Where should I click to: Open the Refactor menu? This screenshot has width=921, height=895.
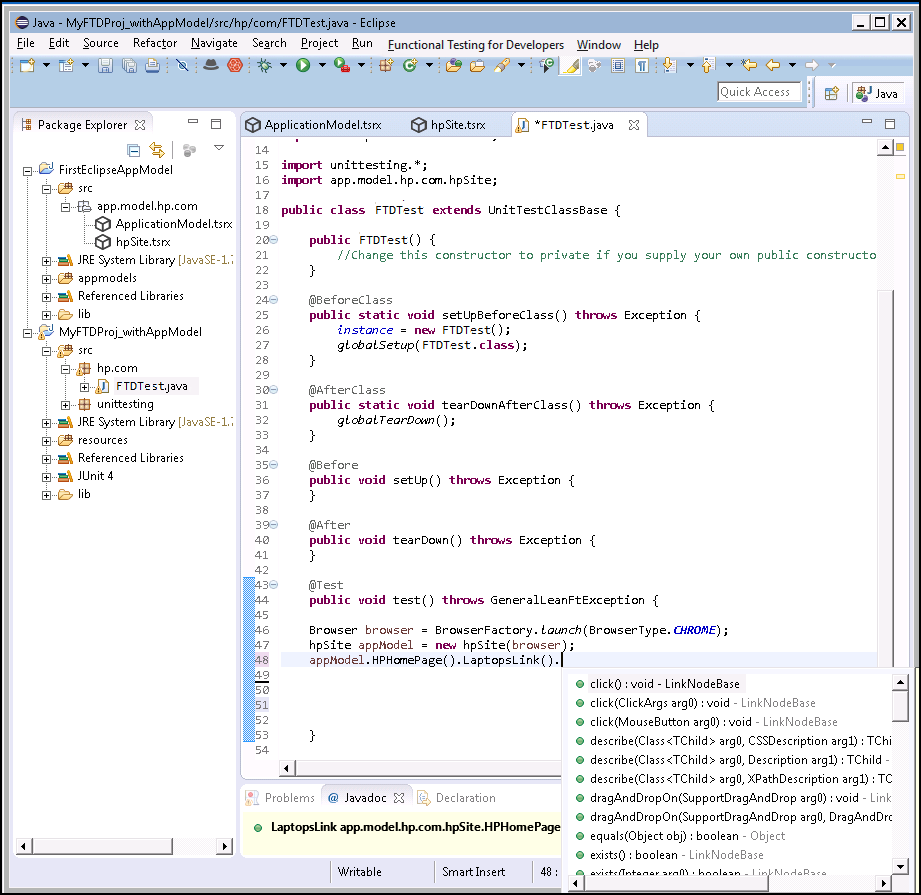[155, 44]
